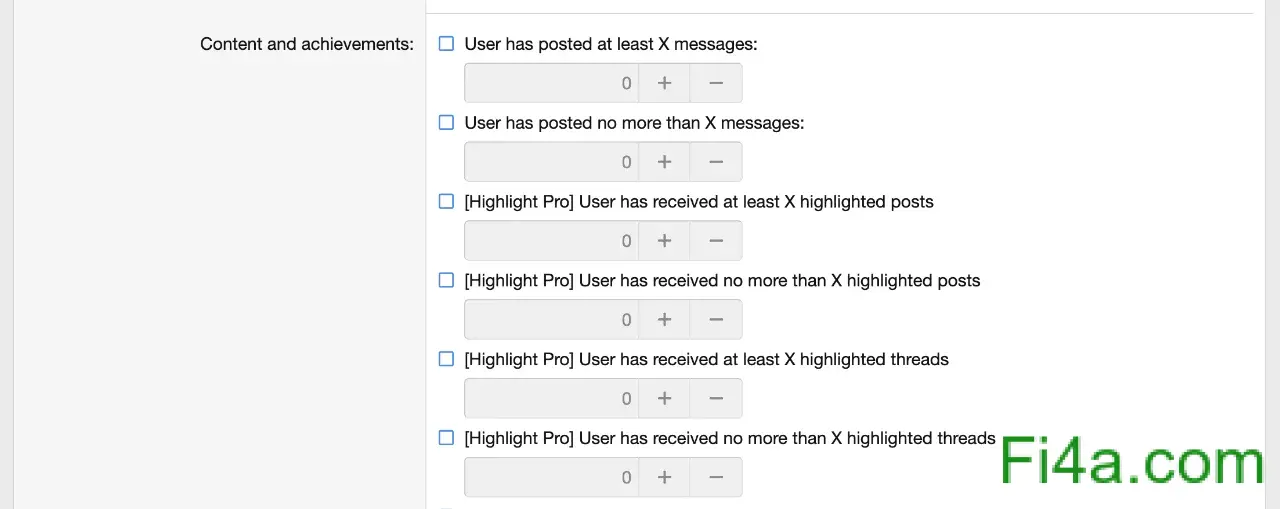
Task: Click minus icon for 'posted at least X messages'
Action: 716,83
